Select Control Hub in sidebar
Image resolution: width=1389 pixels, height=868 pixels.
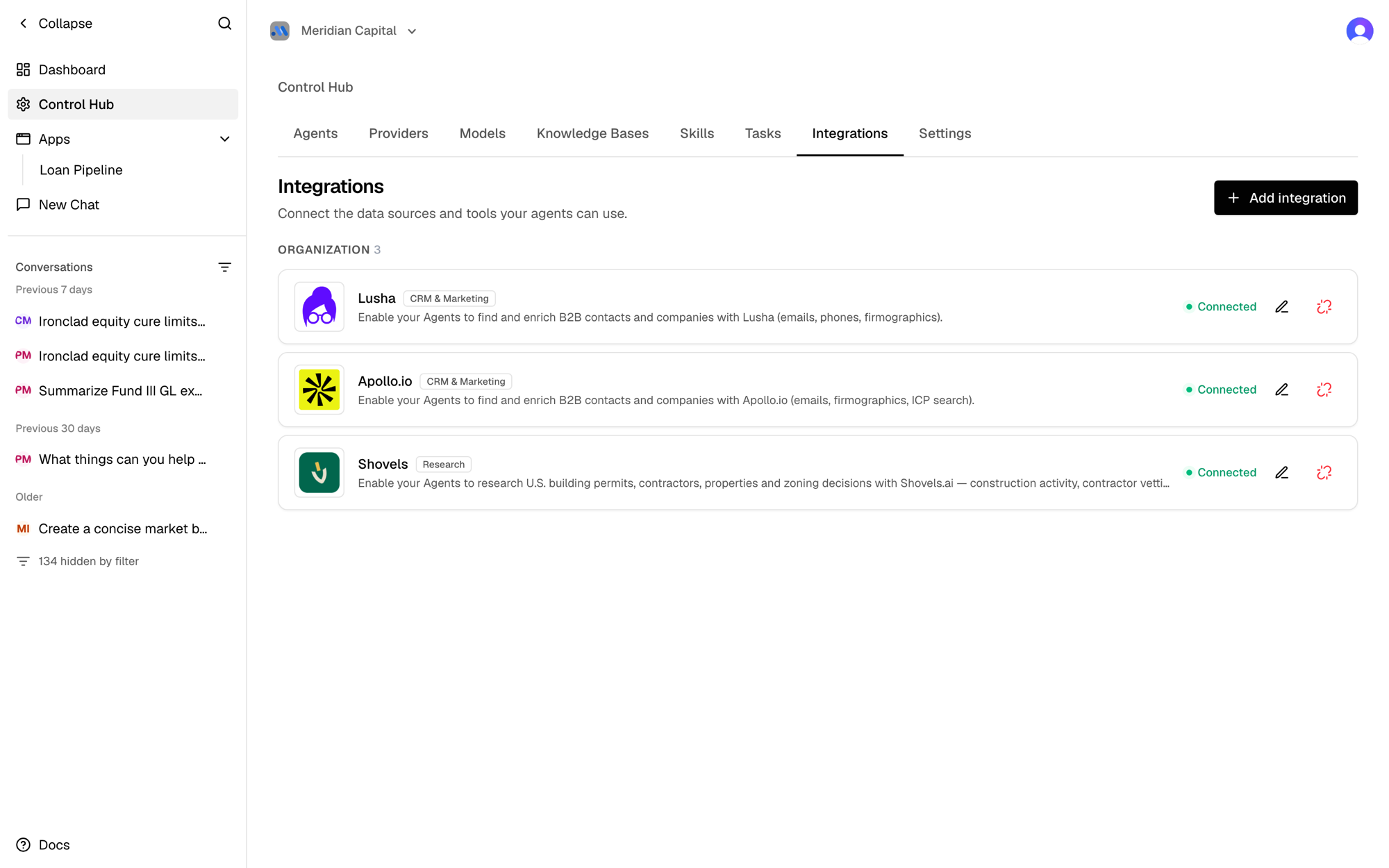point(123,104)
